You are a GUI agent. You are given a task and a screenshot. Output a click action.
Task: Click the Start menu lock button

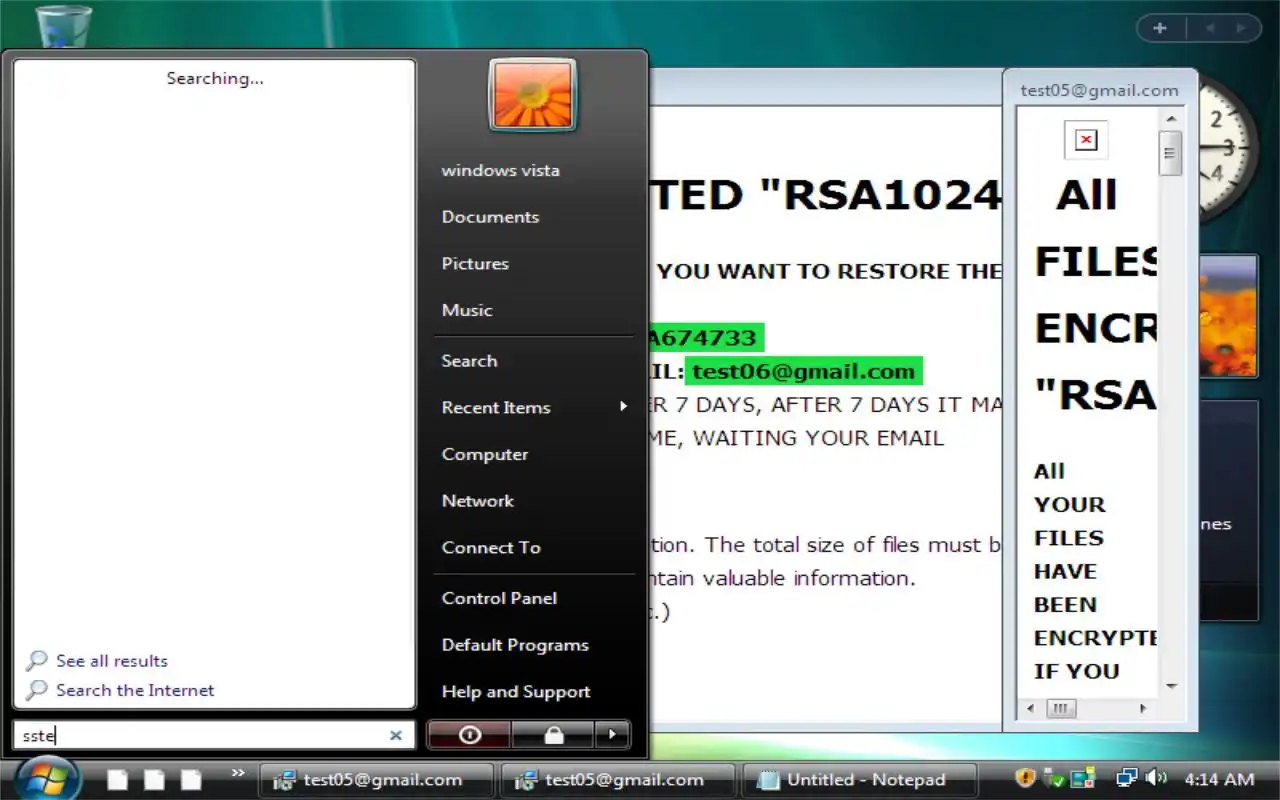point(553,735)
